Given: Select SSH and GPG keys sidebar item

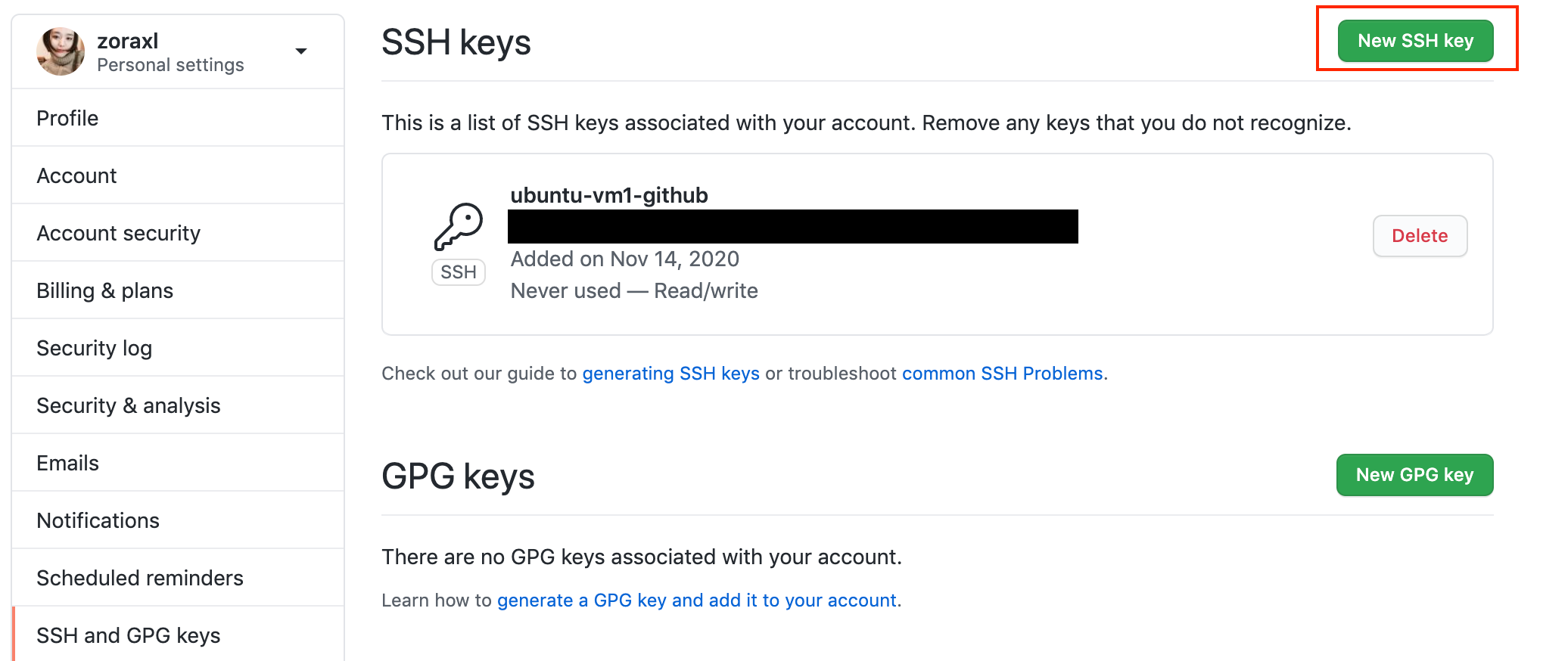Looking at the screenshot, I should [x=179, y=635].
